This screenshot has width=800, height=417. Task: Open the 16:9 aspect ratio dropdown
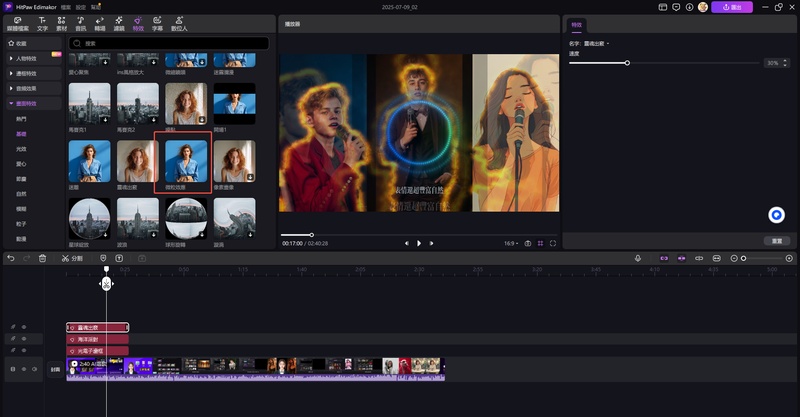[512, 243]
